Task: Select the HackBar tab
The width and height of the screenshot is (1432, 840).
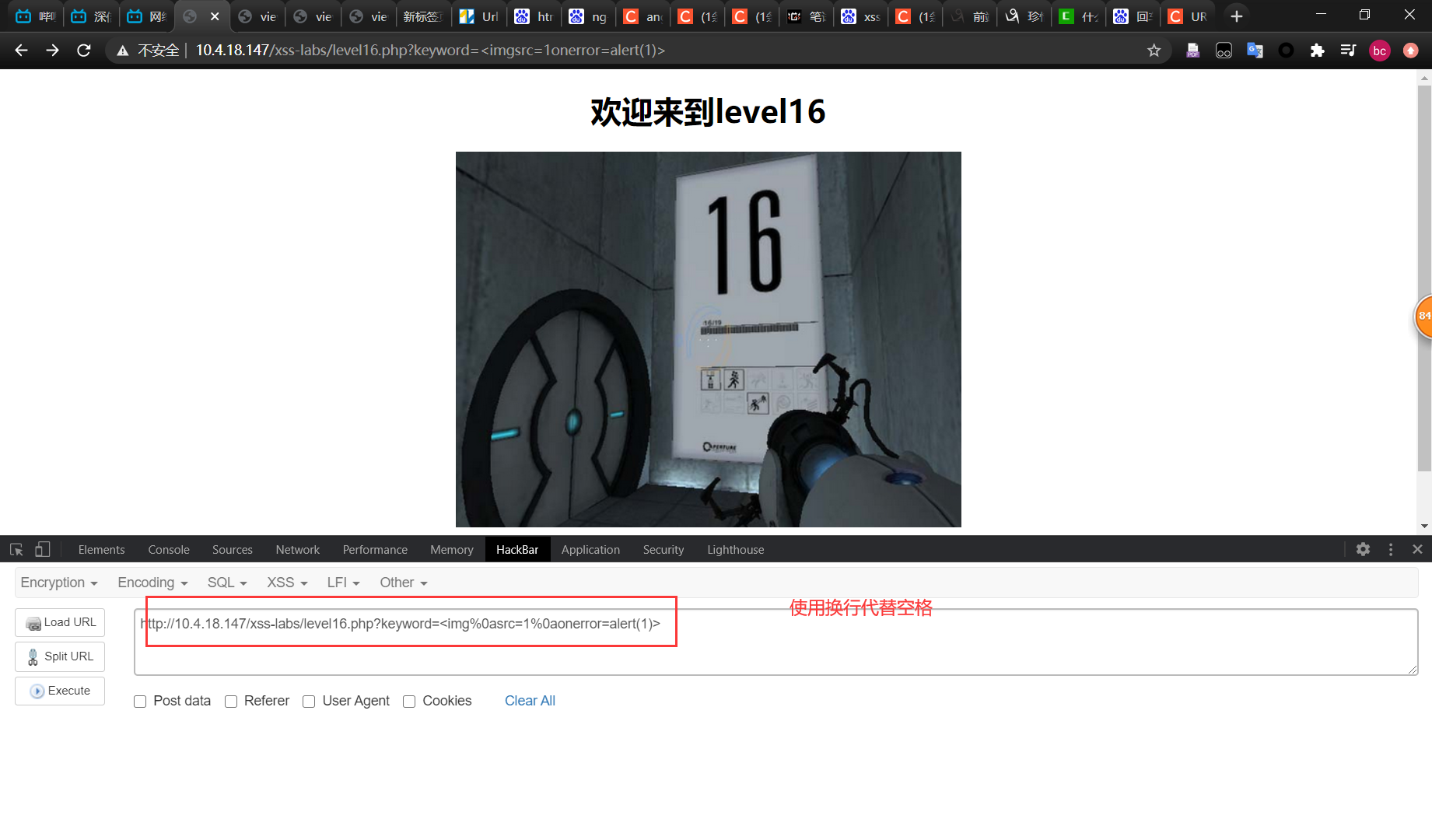Action: pos(517,550)
